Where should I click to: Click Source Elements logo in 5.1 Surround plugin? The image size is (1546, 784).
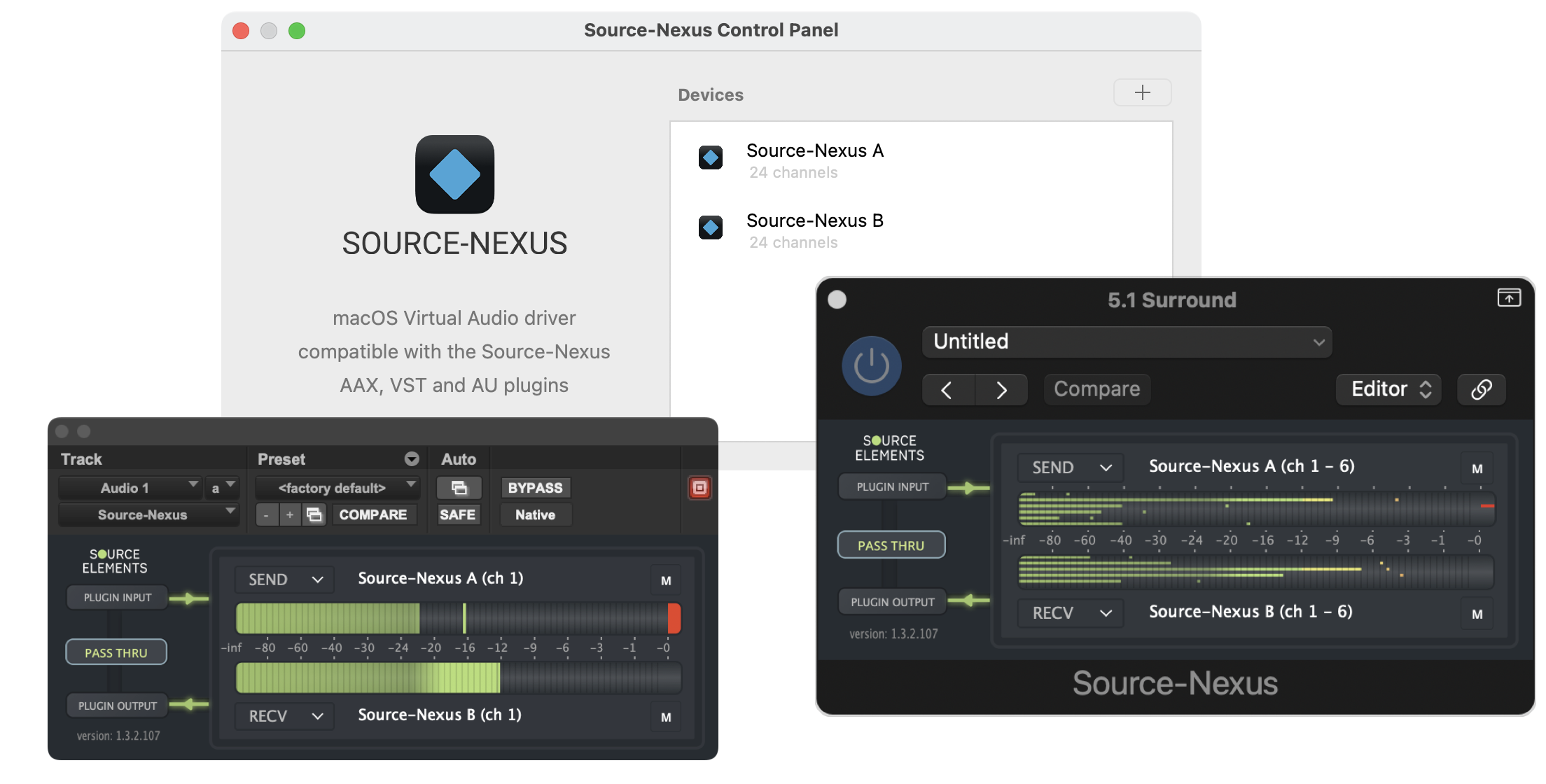tap(889, 448)
